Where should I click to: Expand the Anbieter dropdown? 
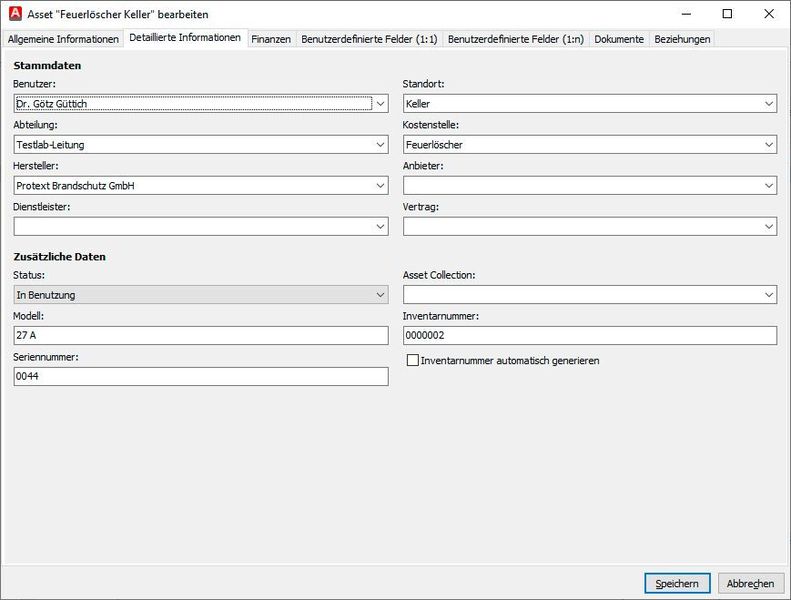[x=768, y=186]
